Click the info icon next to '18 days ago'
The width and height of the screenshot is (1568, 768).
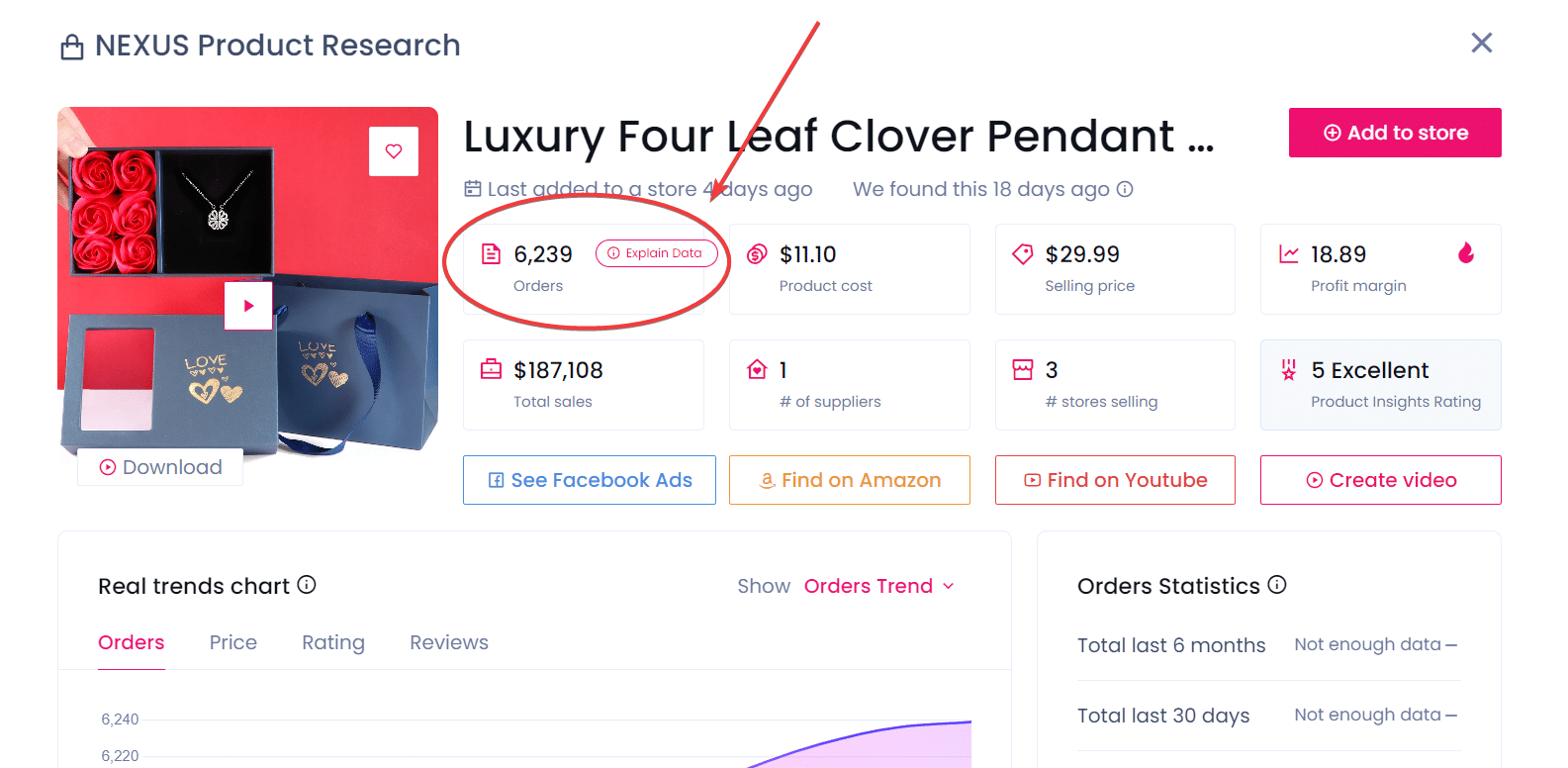click(x=1125, y=189)
